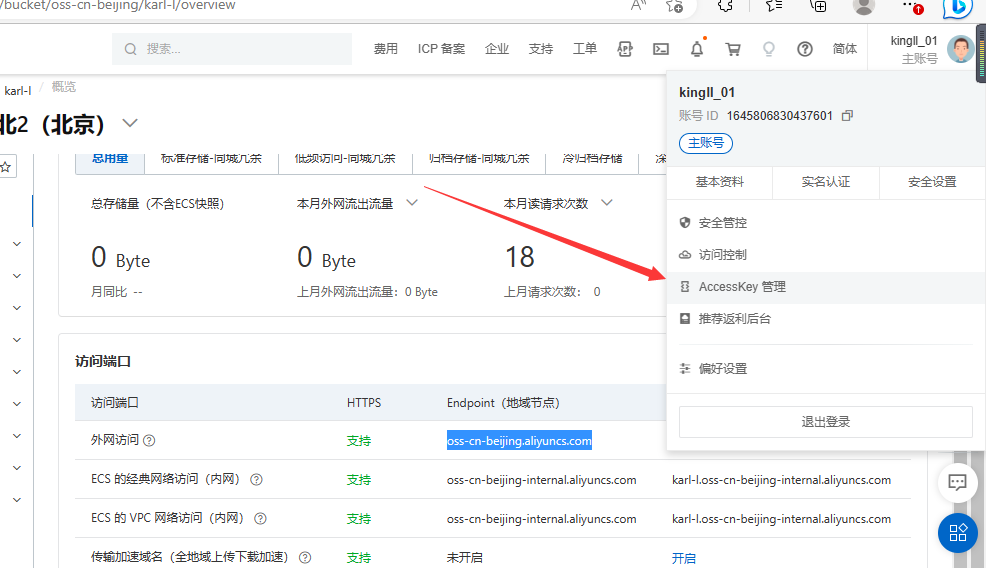Click the user avatar picture

pos(960,49)
